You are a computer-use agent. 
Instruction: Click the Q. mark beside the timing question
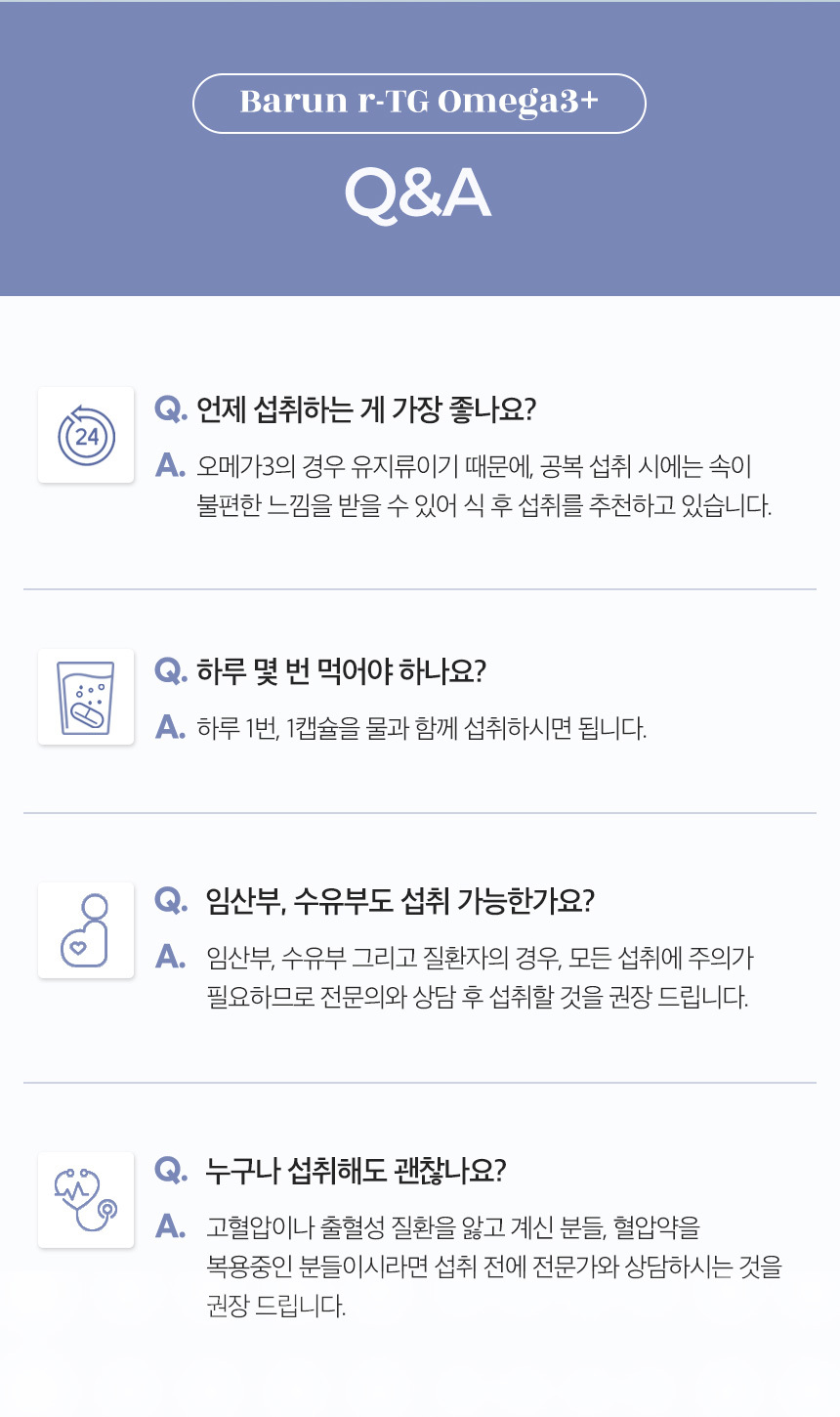[171, 409]
